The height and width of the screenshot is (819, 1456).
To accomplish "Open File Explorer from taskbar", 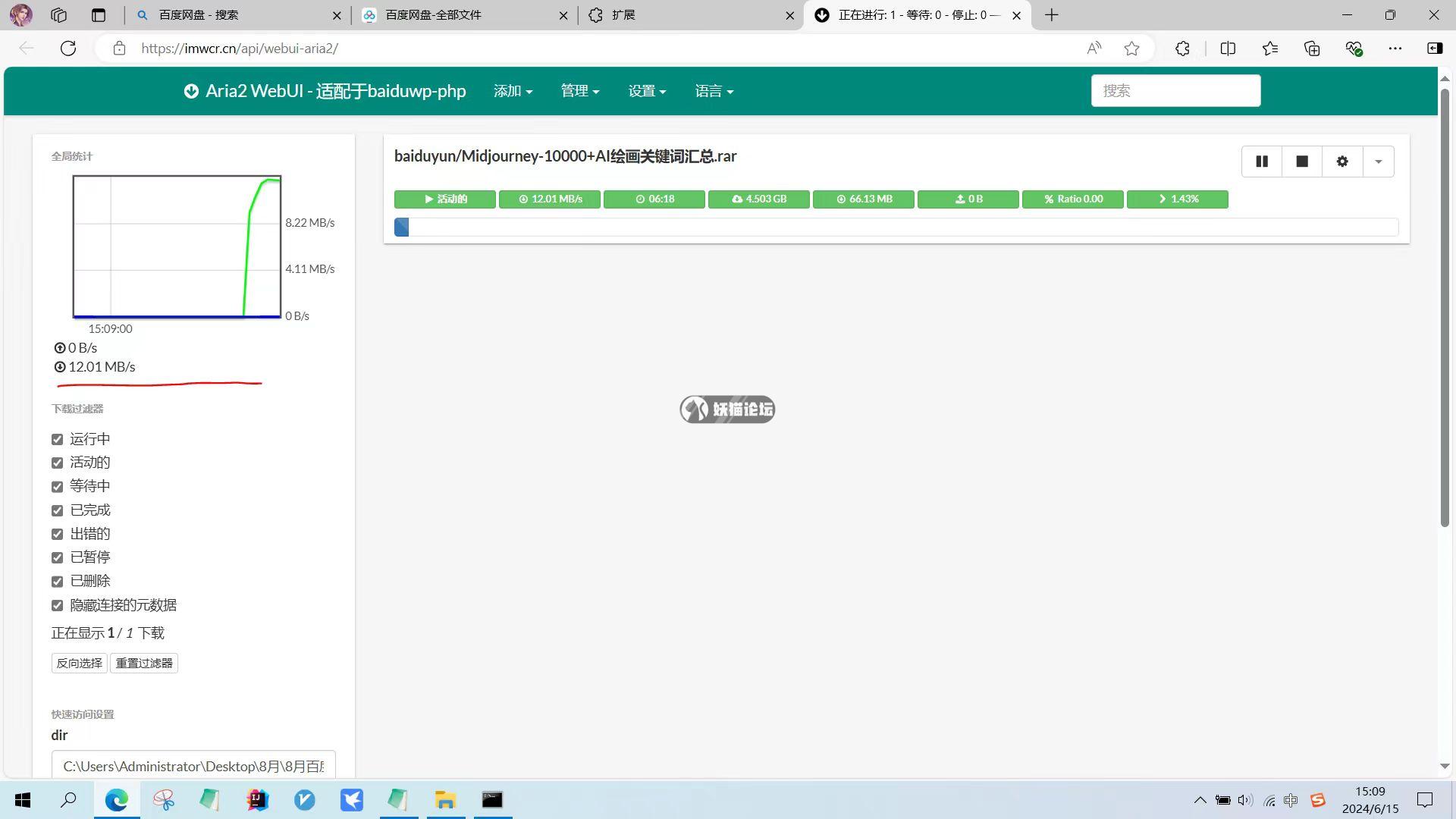I will point(445,800).
